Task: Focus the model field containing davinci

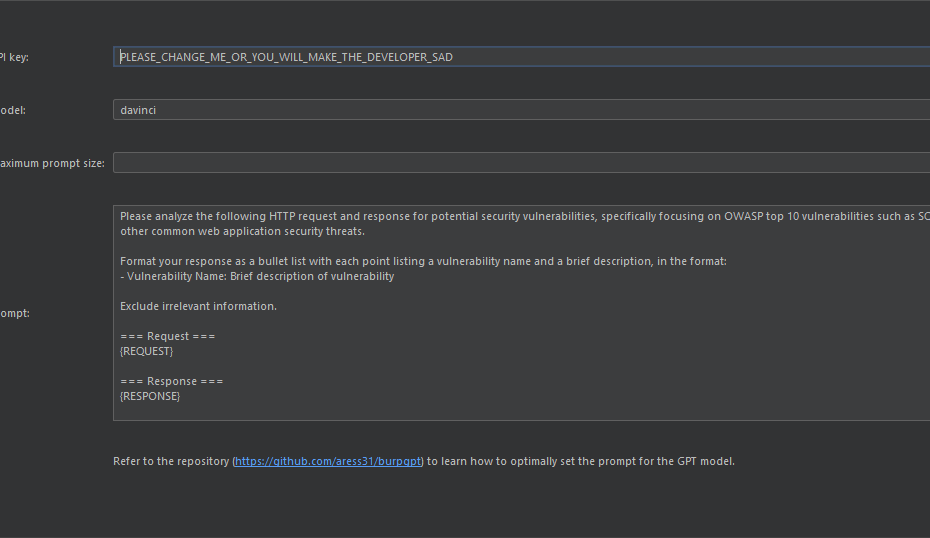Action: 520,110
